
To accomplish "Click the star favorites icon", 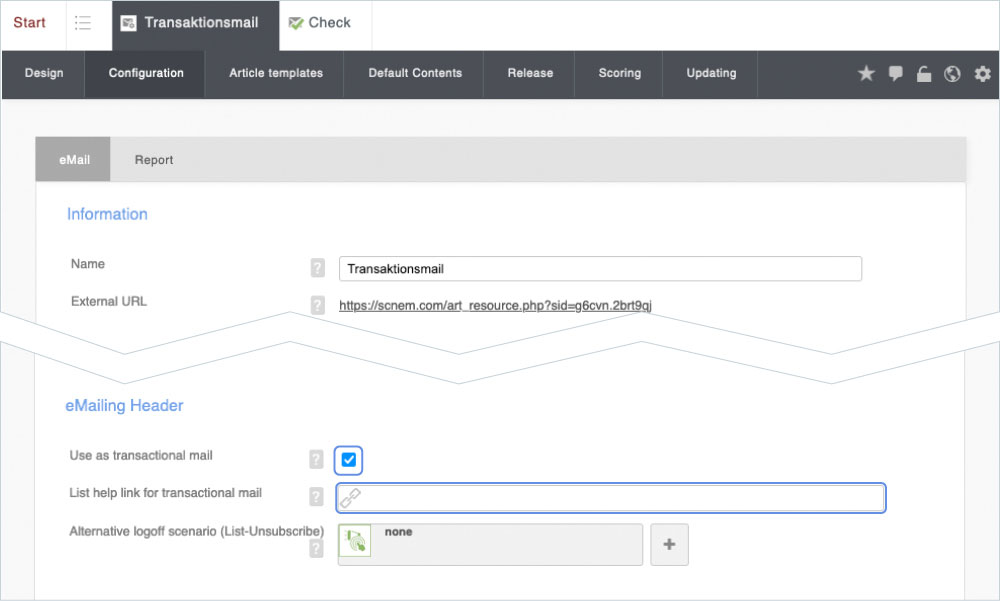I will click(866, 74).
